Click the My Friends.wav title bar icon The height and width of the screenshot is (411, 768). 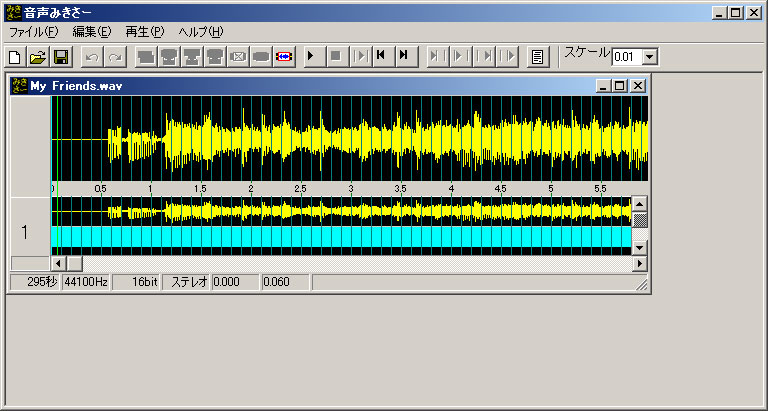coord(20,86)
